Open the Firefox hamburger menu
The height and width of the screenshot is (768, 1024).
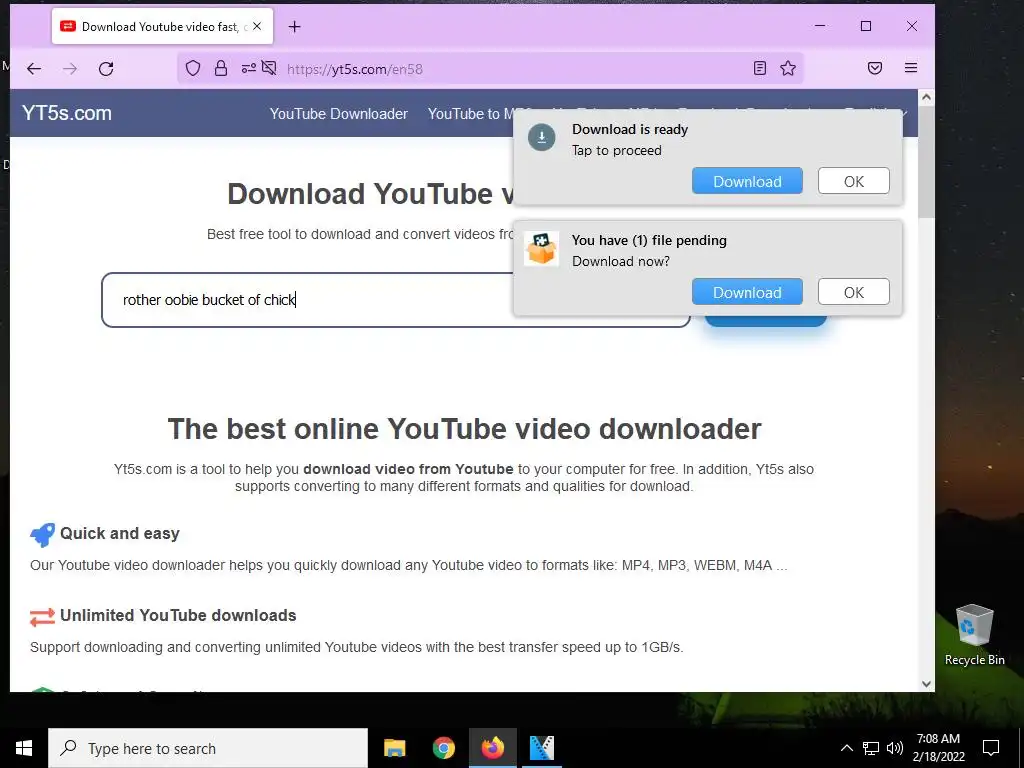tap(911, 68)
